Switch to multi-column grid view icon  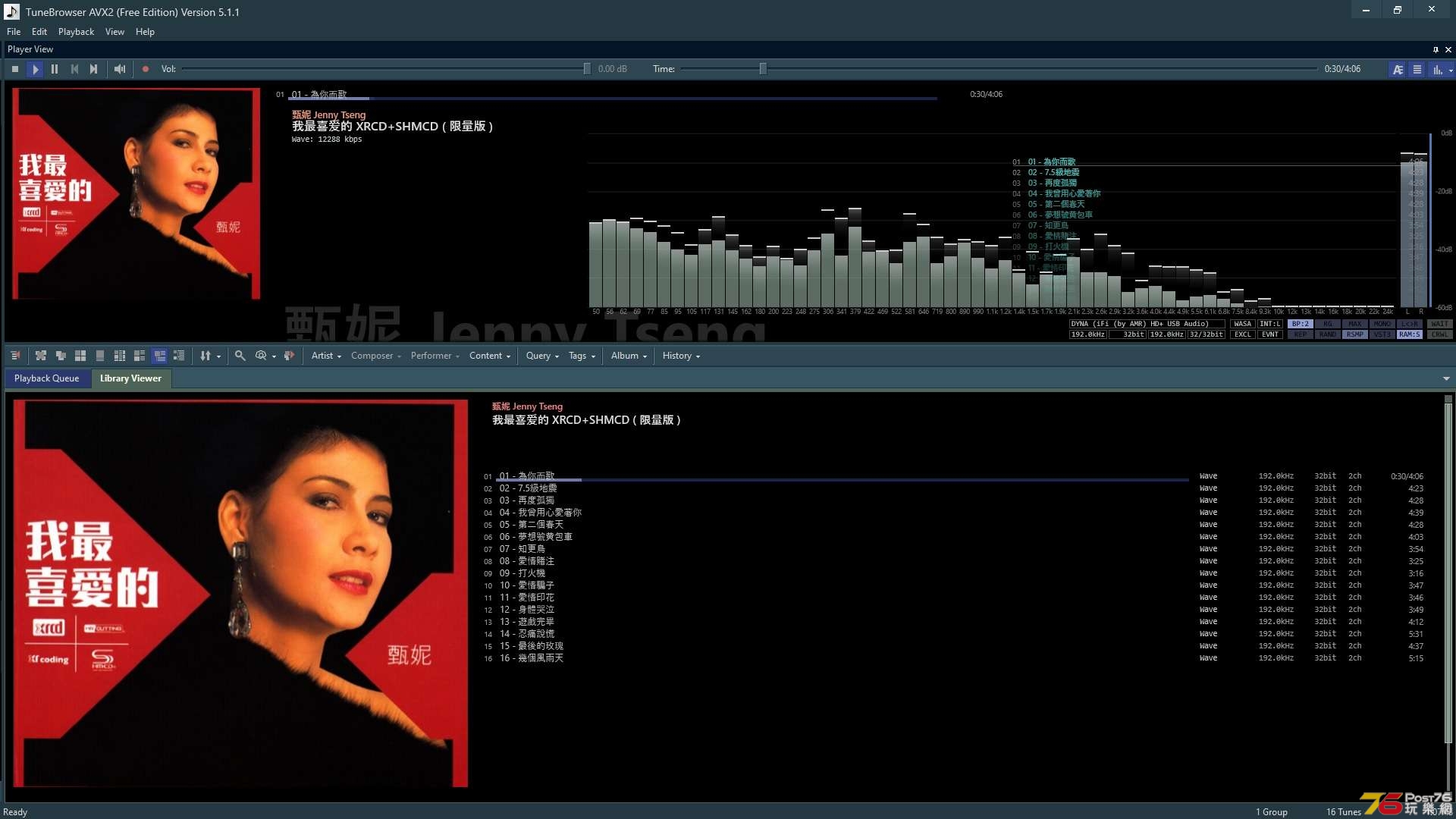(x=120, y=356)
